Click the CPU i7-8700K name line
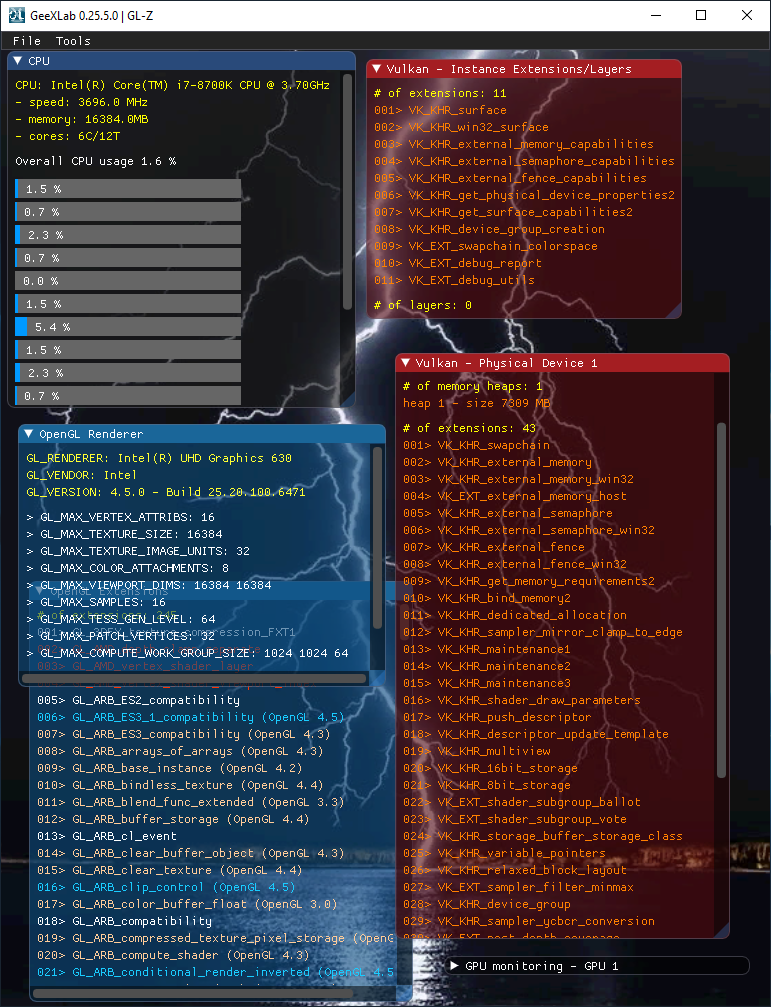 tap(173, 85)
